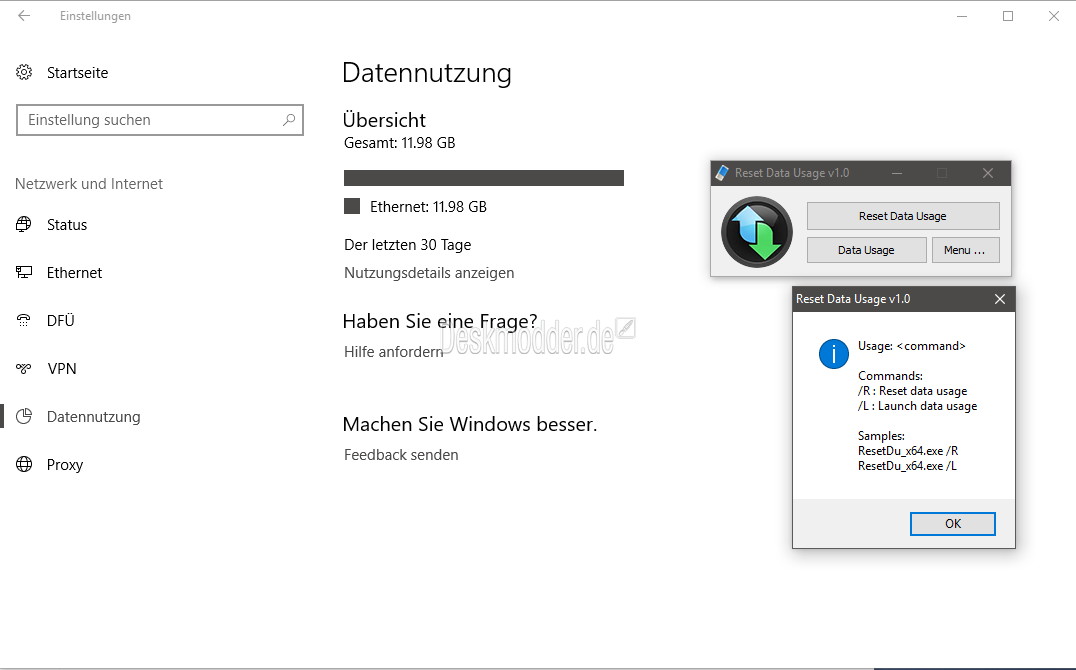Click the Machen Sie Windows besser. heading

[470, 424]
